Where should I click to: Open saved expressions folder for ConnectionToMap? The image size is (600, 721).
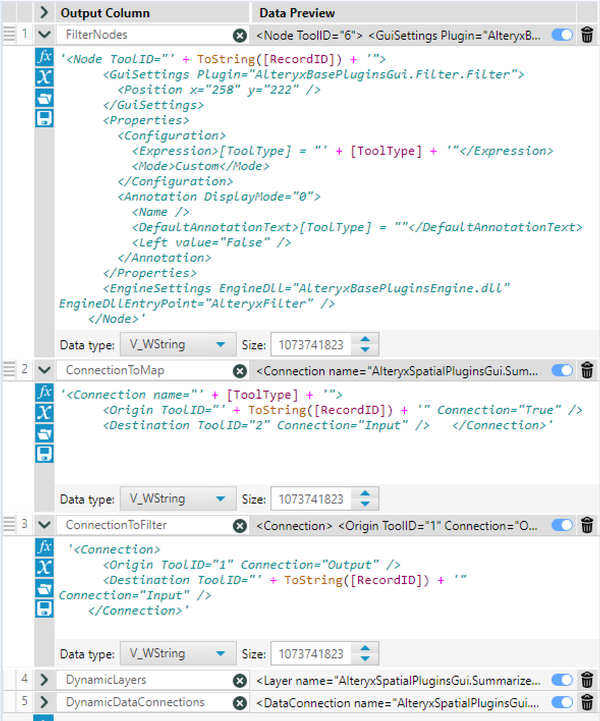click(44, 433)
